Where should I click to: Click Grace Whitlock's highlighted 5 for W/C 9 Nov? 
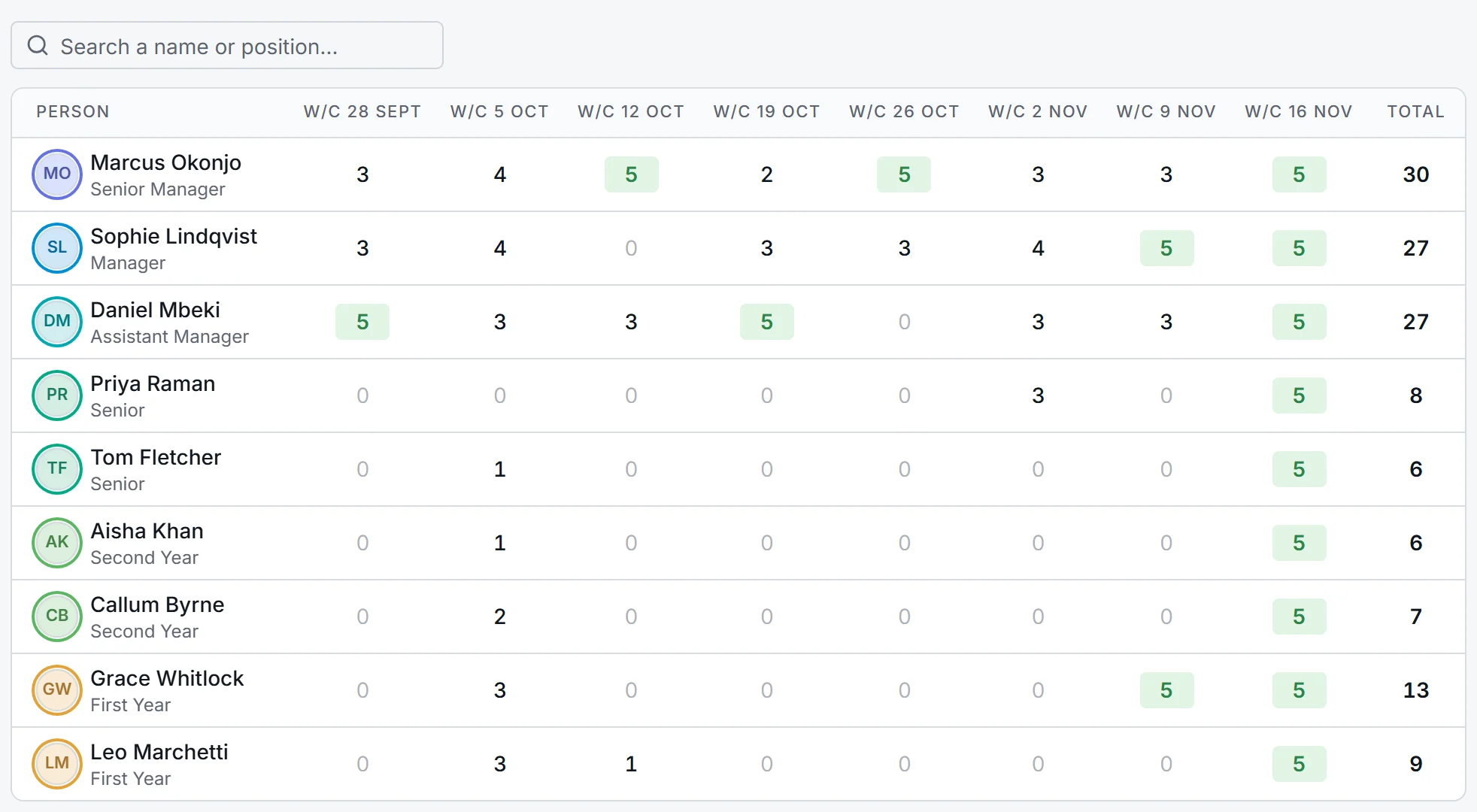click(x=1167, y=690)
